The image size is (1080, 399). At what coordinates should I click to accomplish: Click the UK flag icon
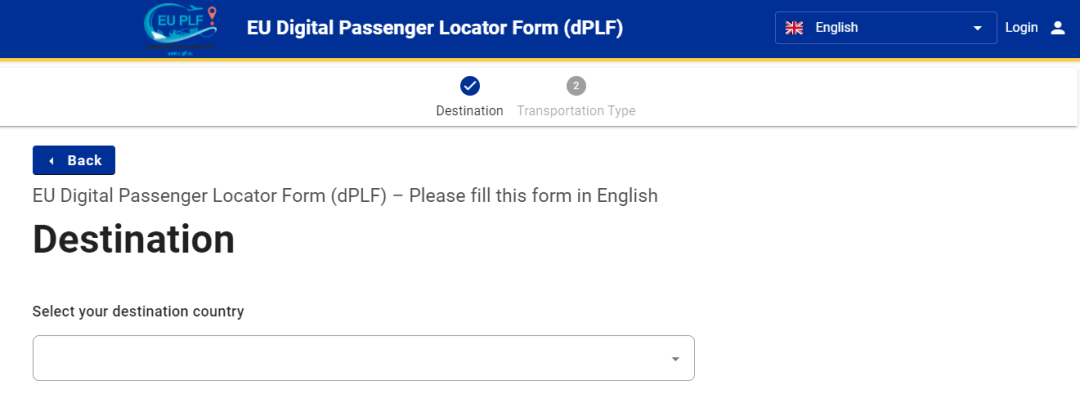(x=794, y=28)
